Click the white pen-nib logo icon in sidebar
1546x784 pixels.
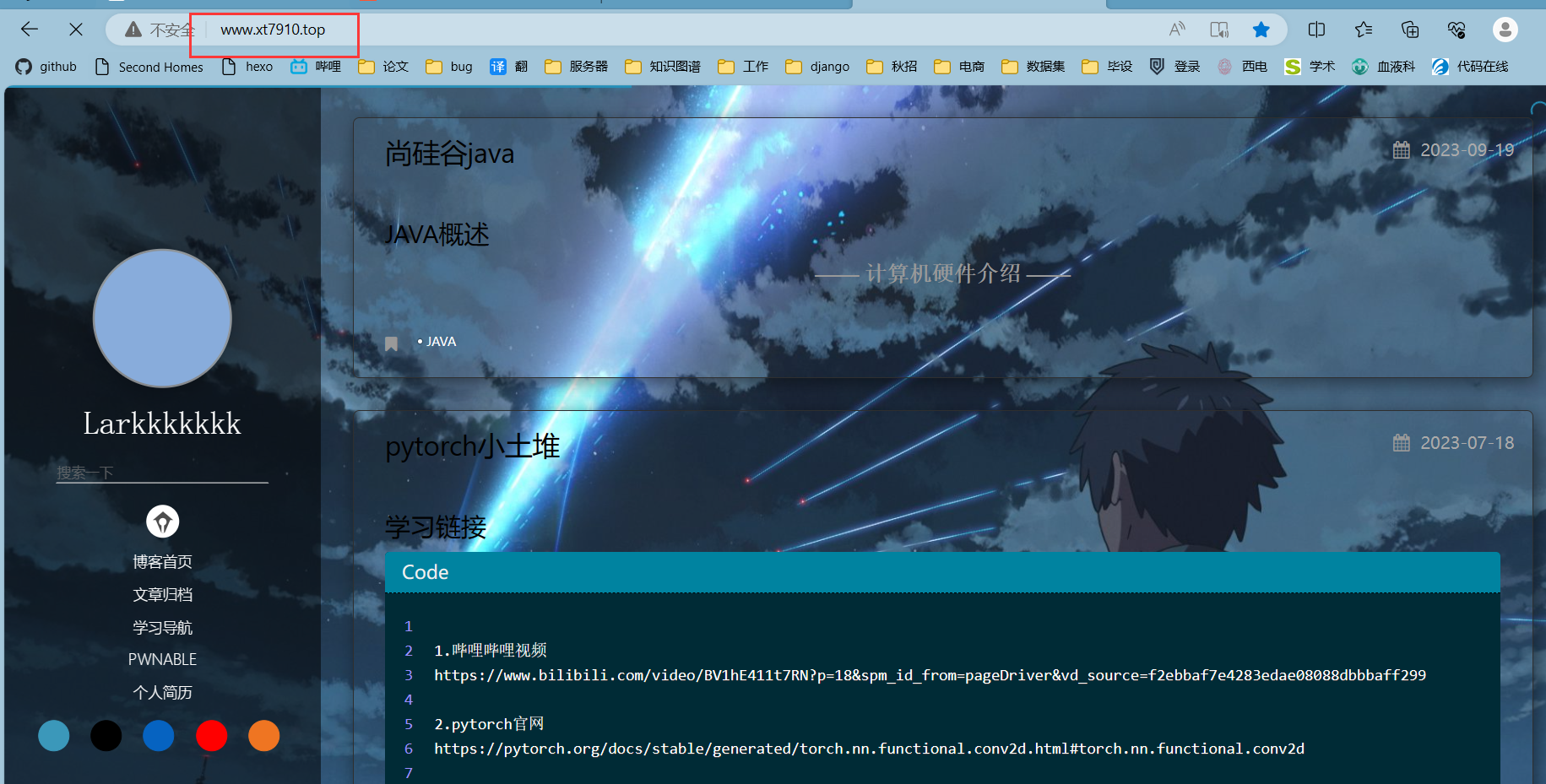pyautogui.click(x=163, y=522)
